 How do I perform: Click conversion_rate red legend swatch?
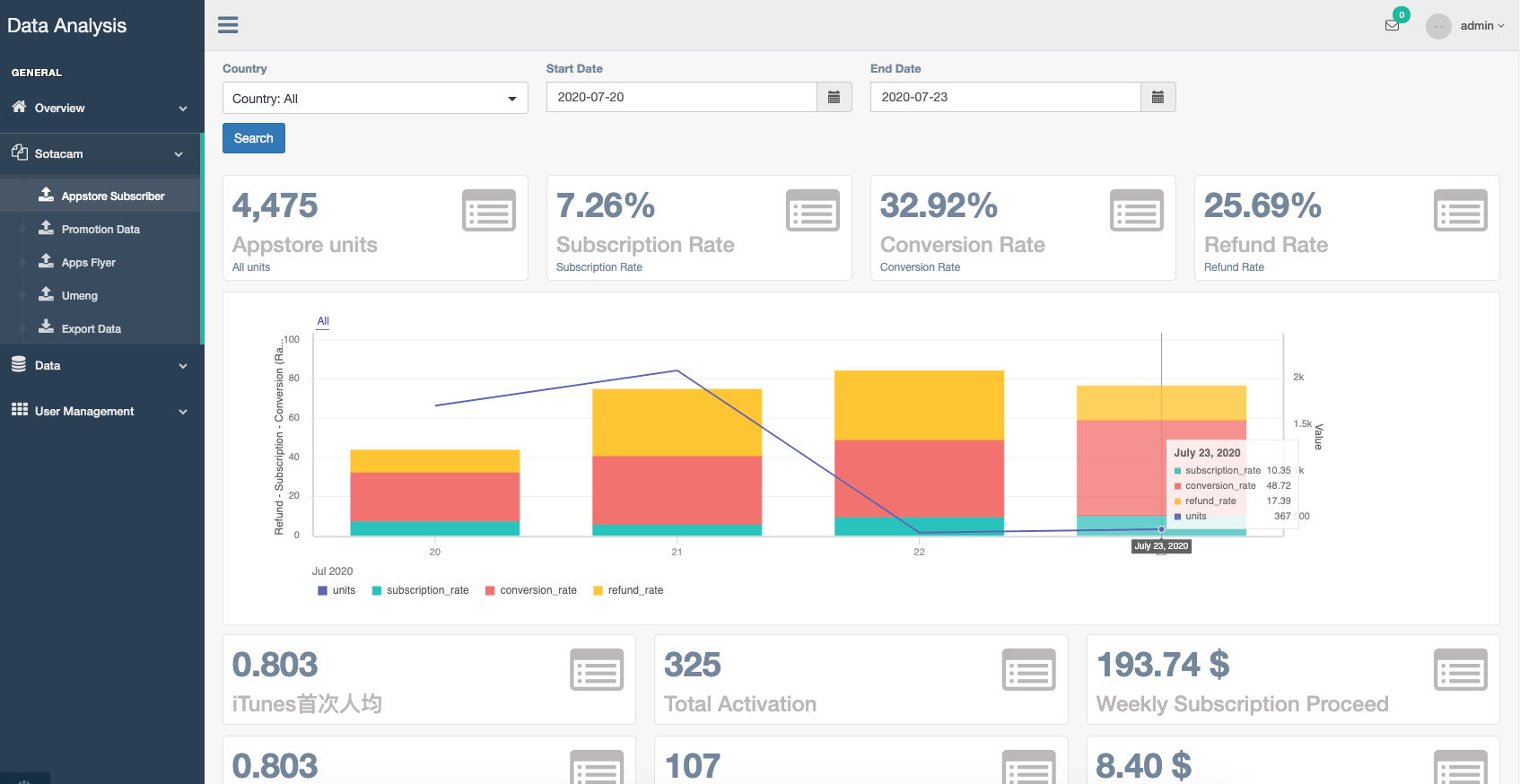[490, 590]
